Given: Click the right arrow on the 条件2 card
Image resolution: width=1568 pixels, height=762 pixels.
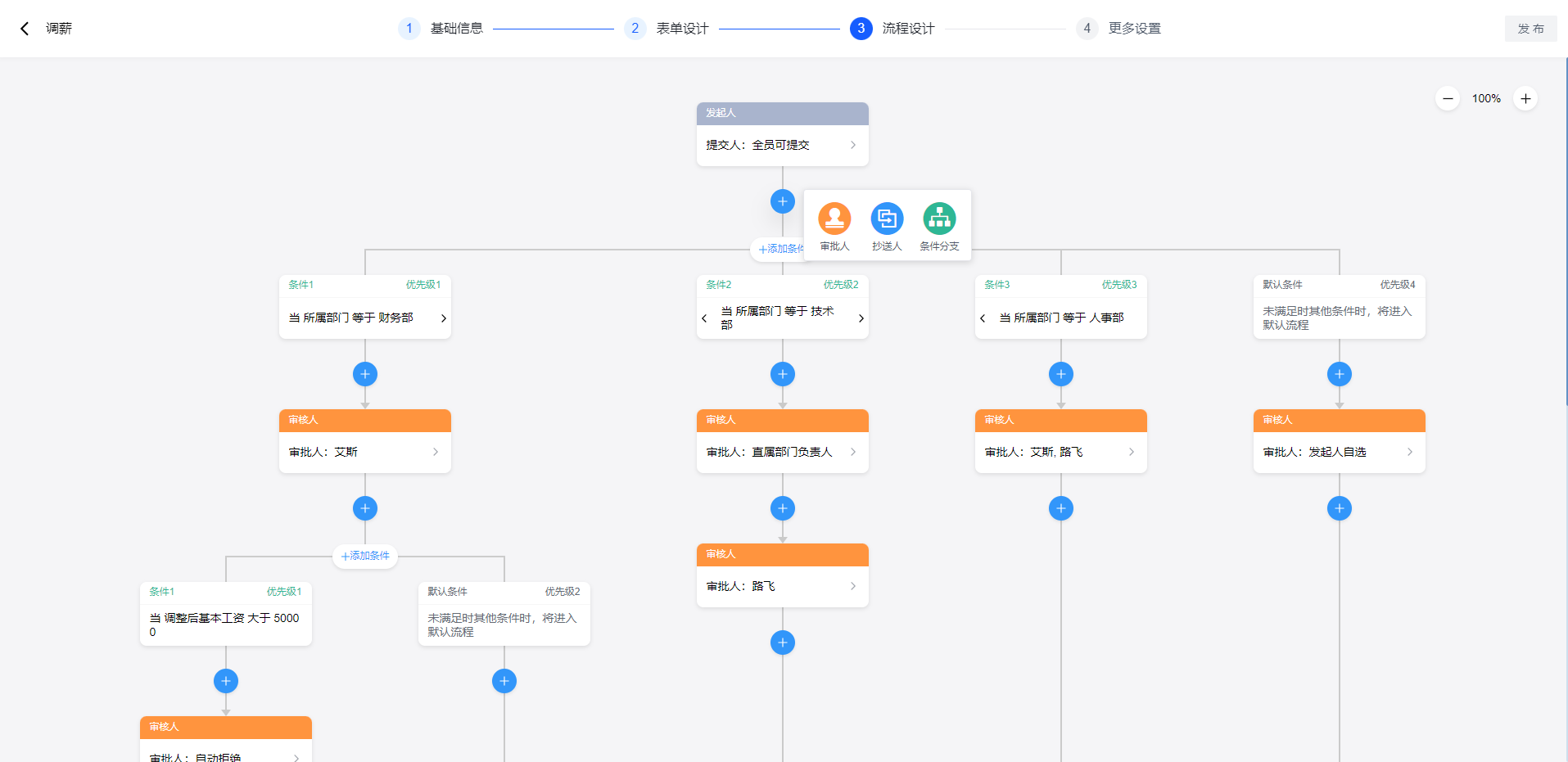Looking at the screenshot, I should coord(860,318).
